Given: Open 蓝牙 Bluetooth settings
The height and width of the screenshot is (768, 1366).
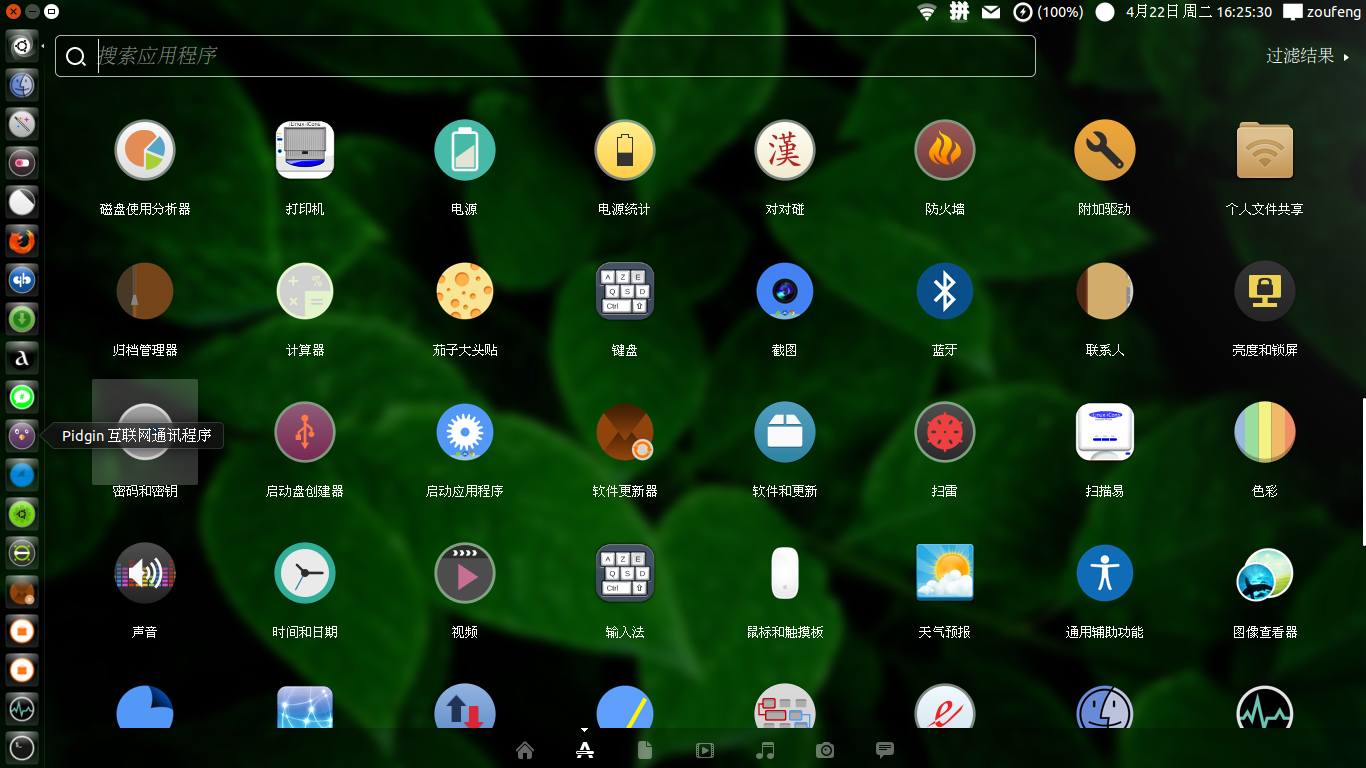Looking at the screenshot, I should [x=945, y=291].
